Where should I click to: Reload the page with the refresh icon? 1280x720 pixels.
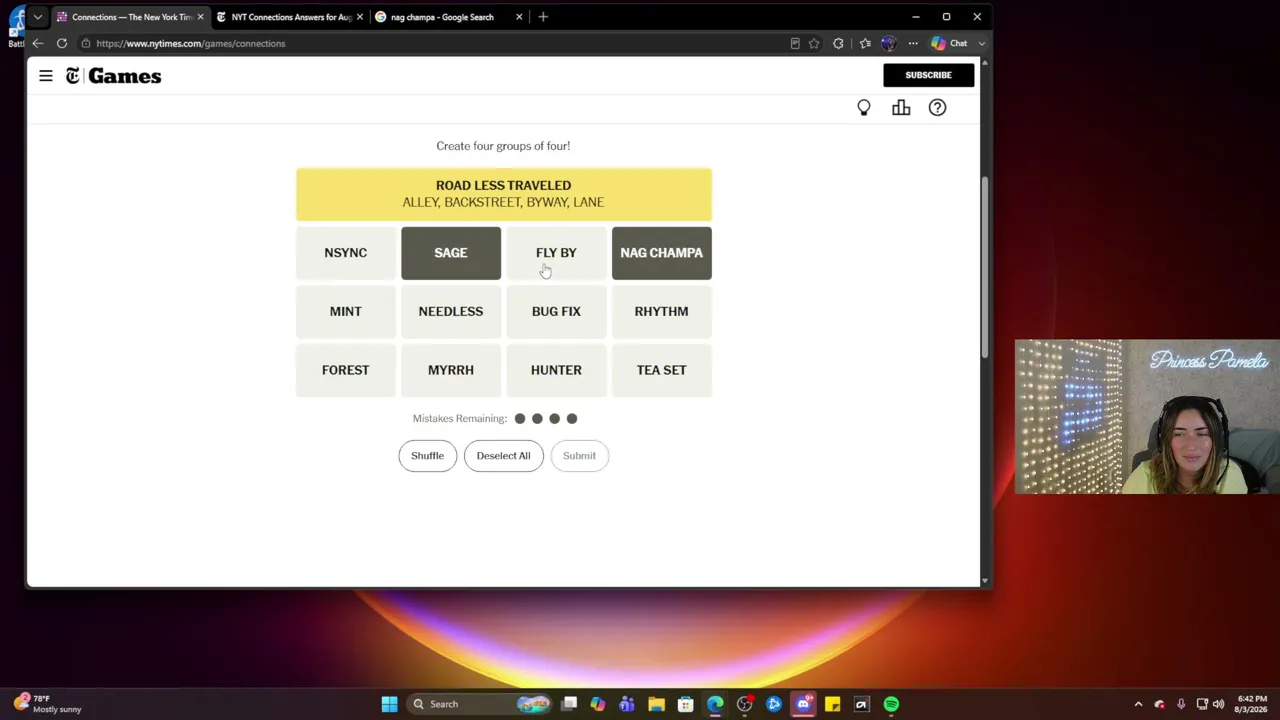[x=62, y=43]
